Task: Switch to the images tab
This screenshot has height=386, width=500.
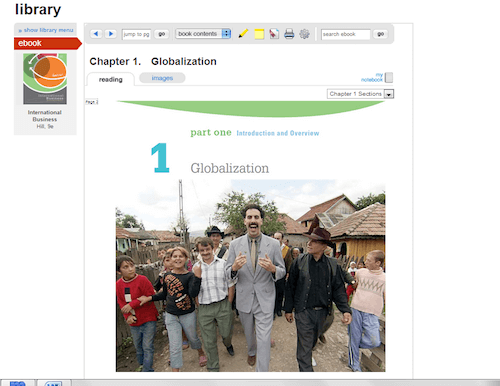Action: [x=162, y=78]
